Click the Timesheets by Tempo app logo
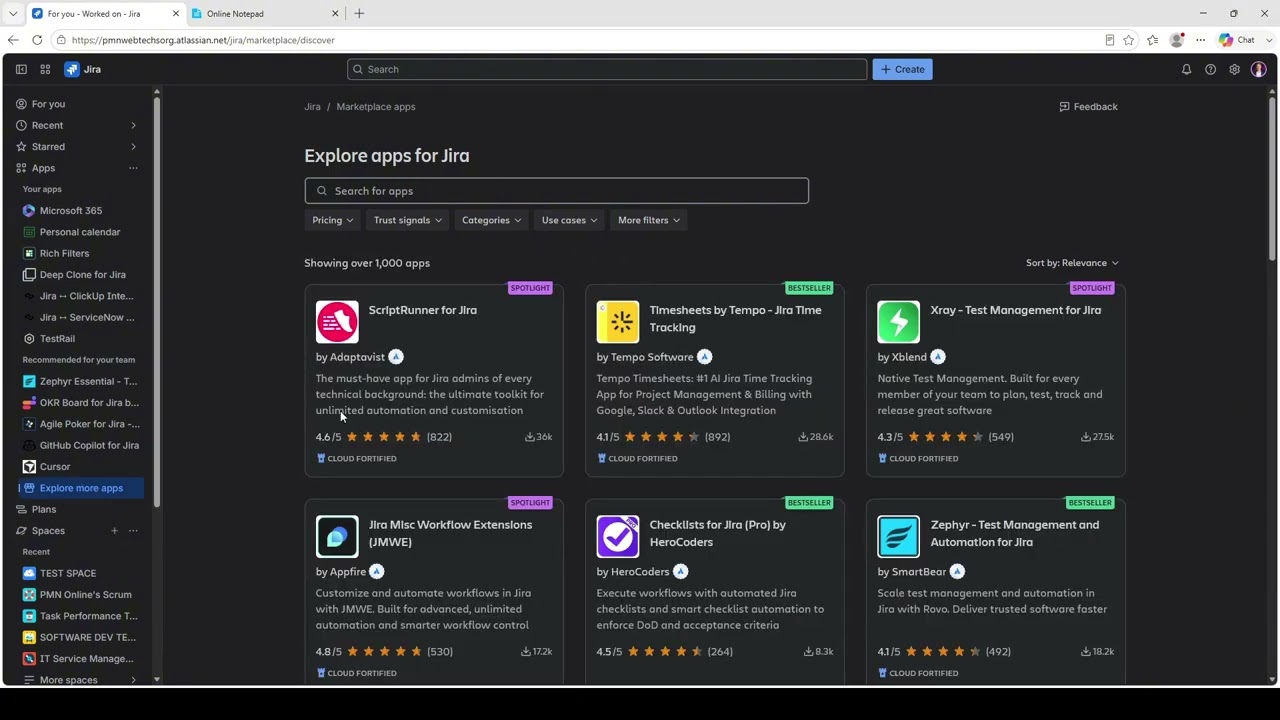 [x=618, y=322]
